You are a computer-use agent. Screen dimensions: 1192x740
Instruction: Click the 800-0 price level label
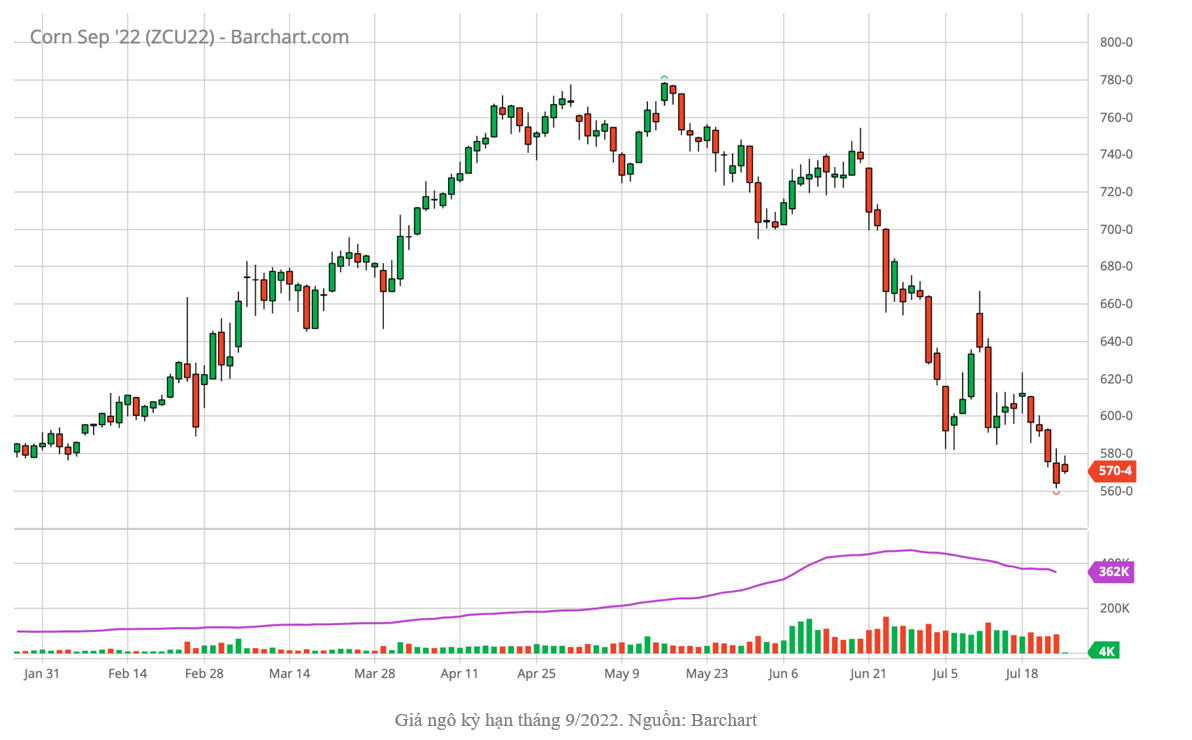[1115, 42]
